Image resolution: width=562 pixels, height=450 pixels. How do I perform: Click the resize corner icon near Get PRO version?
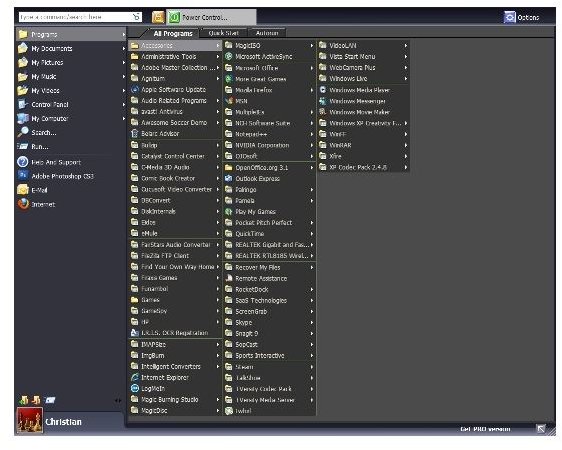541,428
